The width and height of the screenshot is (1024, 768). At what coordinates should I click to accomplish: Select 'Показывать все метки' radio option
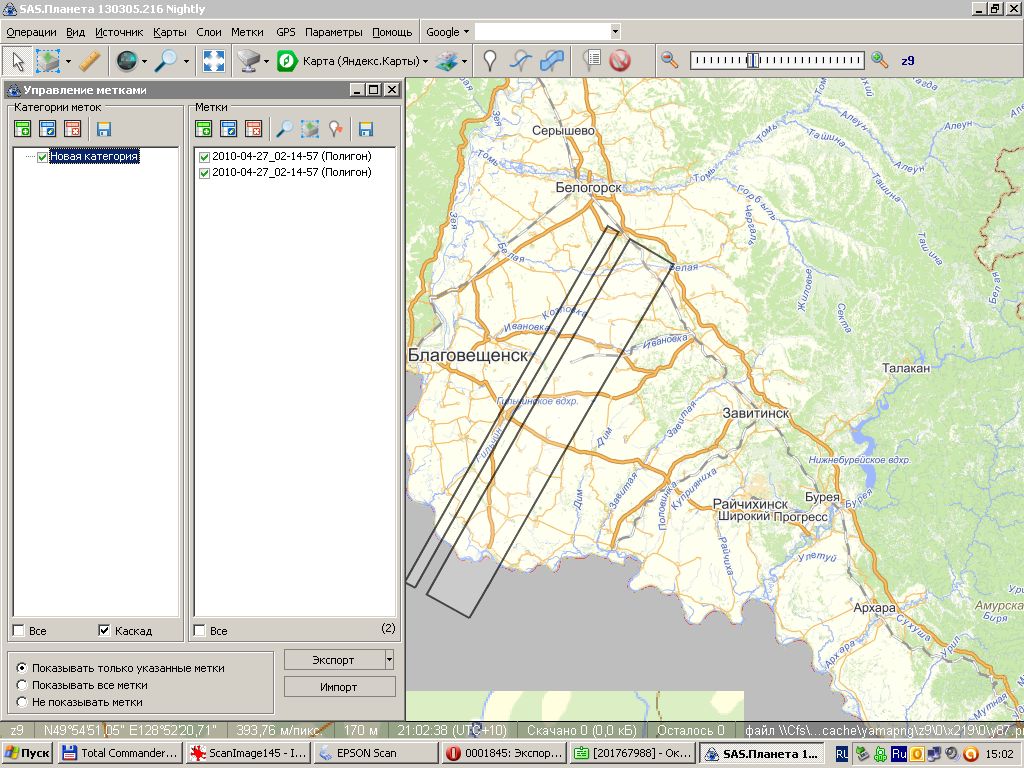pos(22,685)
